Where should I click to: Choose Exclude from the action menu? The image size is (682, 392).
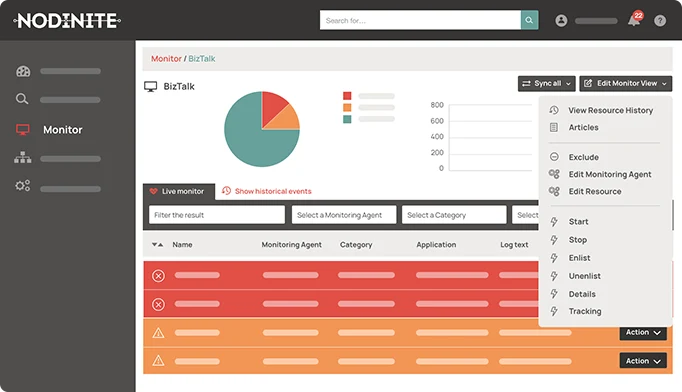pos(584,157)
